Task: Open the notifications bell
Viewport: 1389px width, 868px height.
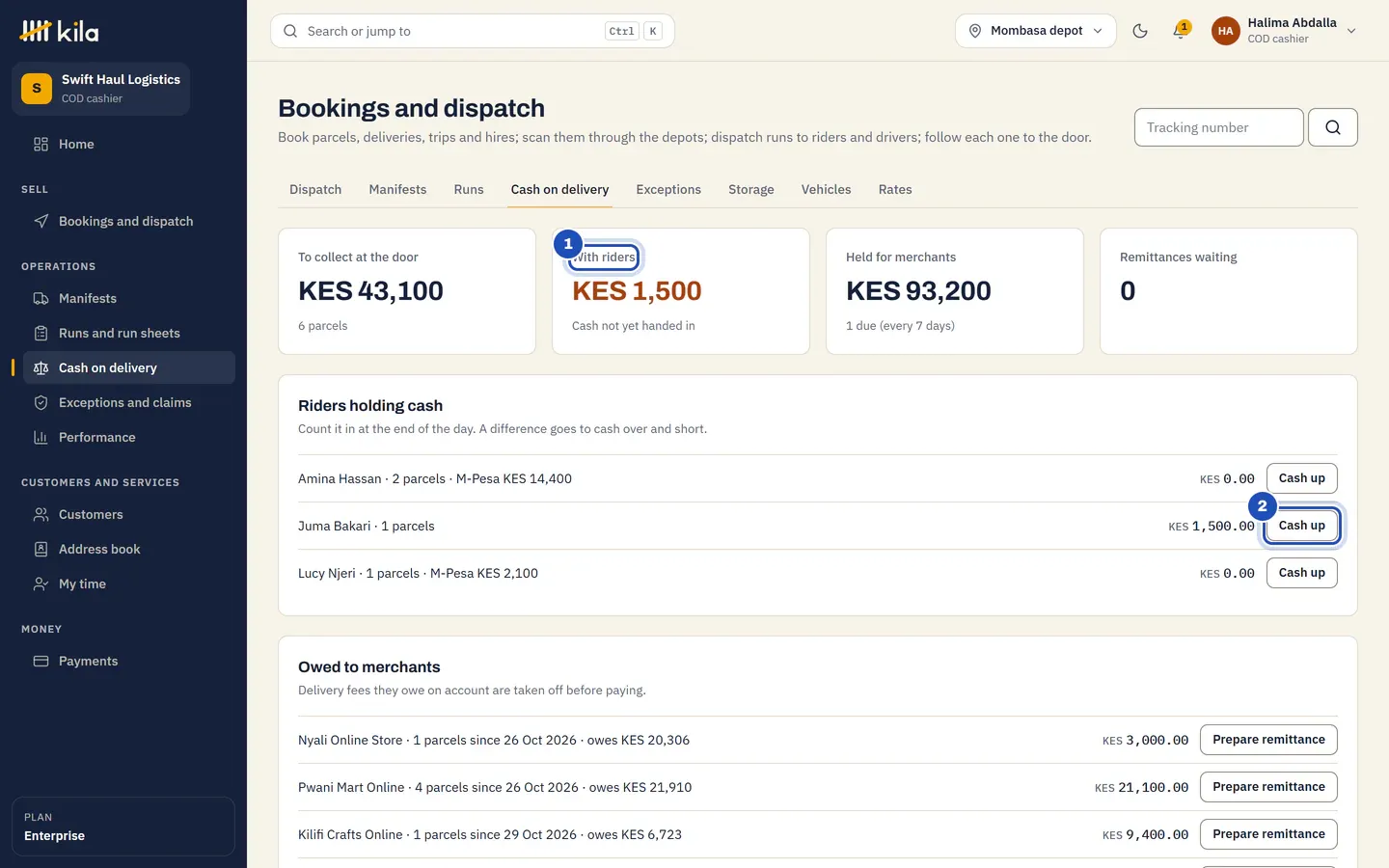Action: [1180, 31]
